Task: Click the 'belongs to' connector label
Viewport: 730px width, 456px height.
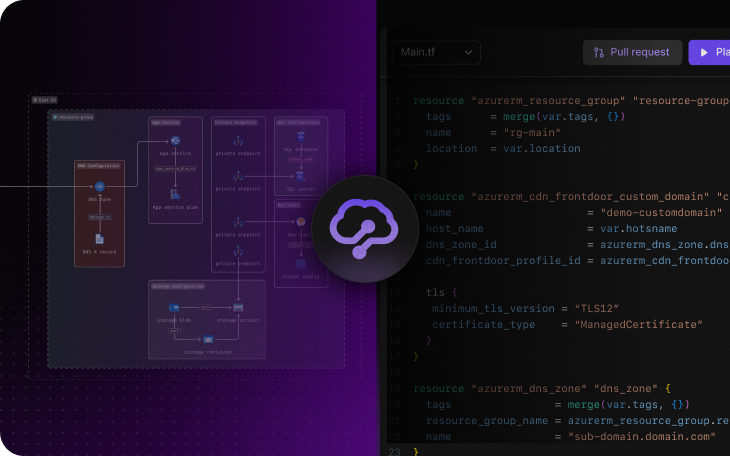Action: pyautogui.click(x=100, y=217)
